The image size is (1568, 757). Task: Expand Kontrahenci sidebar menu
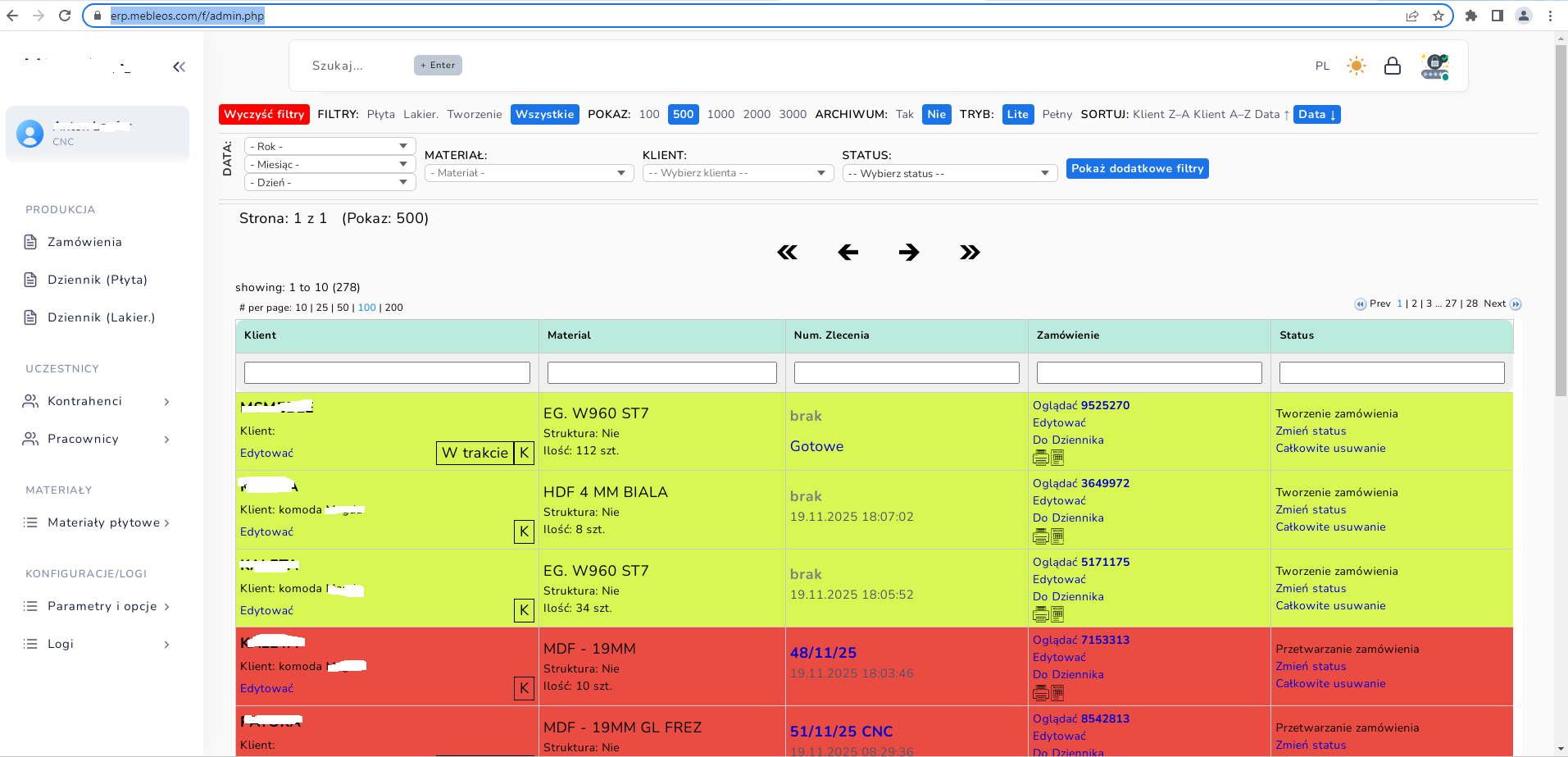(97, 401)
